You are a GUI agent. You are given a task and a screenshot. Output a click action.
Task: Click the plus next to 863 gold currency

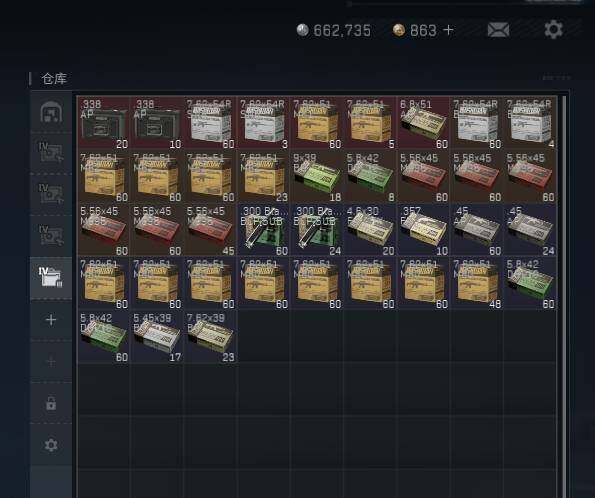point(448,30)
